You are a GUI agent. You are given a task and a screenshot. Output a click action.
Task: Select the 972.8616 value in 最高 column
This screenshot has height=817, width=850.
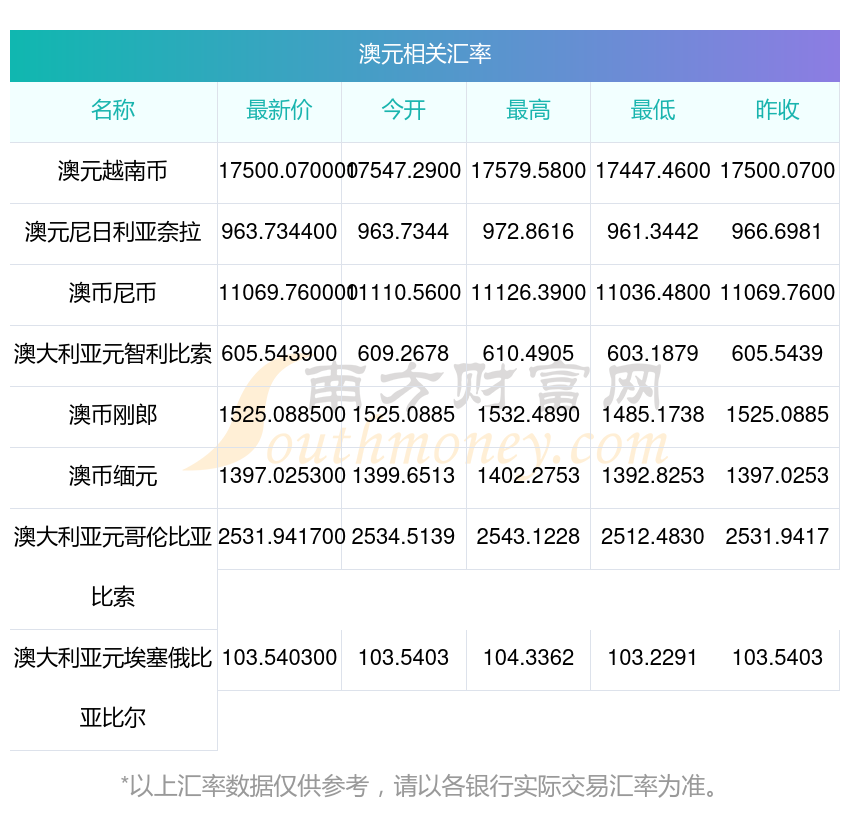[528, 232]
